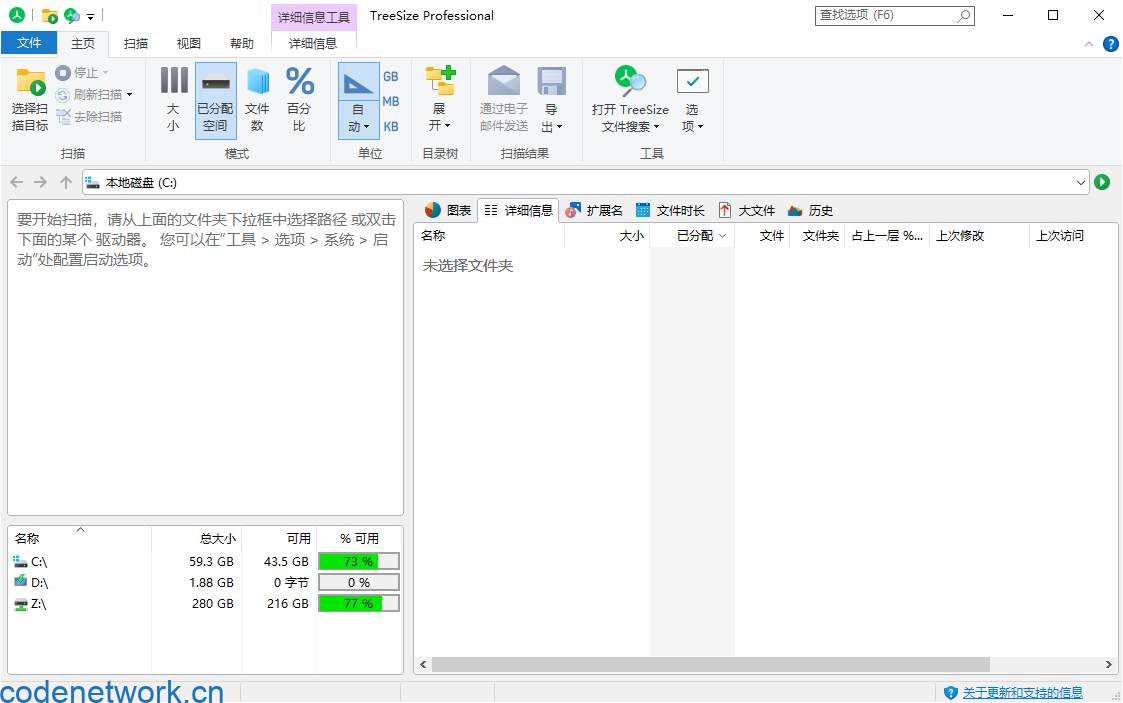Screen dimensions: 1123x703
Task: Toggle automatic unit selection
Action: click(358, 101)
